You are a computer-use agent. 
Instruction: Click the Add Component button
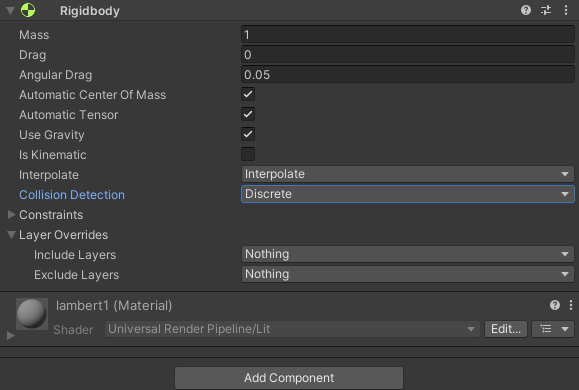click(x=289, y=378)
